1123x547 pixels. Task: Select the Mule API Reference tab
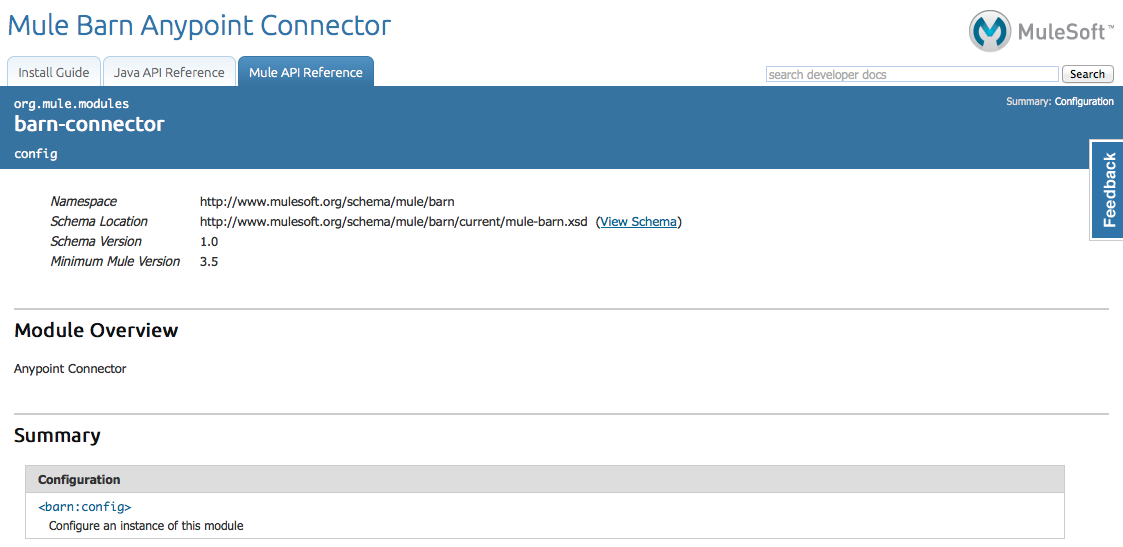[306, 72]
